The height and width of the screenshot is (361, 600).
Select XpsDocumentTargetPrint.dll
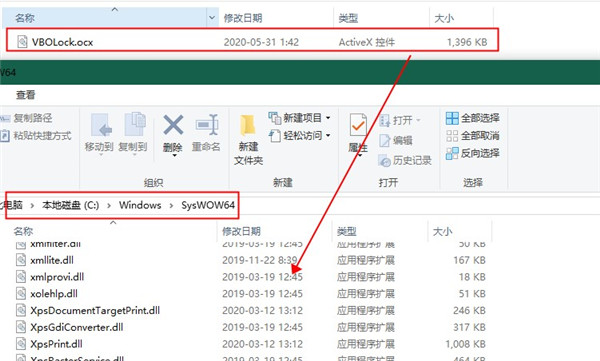point(95,310)
